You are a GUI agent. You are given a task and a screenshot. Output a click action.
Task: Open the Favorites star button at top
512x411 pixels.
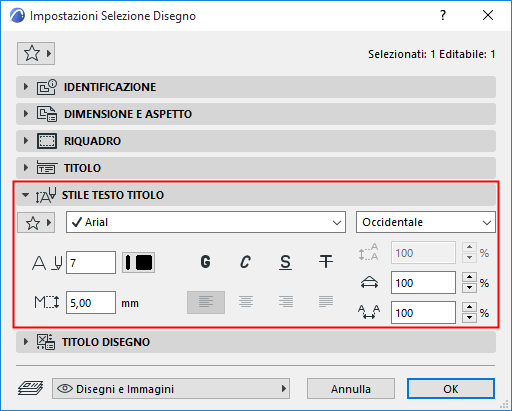coord(36,53)
